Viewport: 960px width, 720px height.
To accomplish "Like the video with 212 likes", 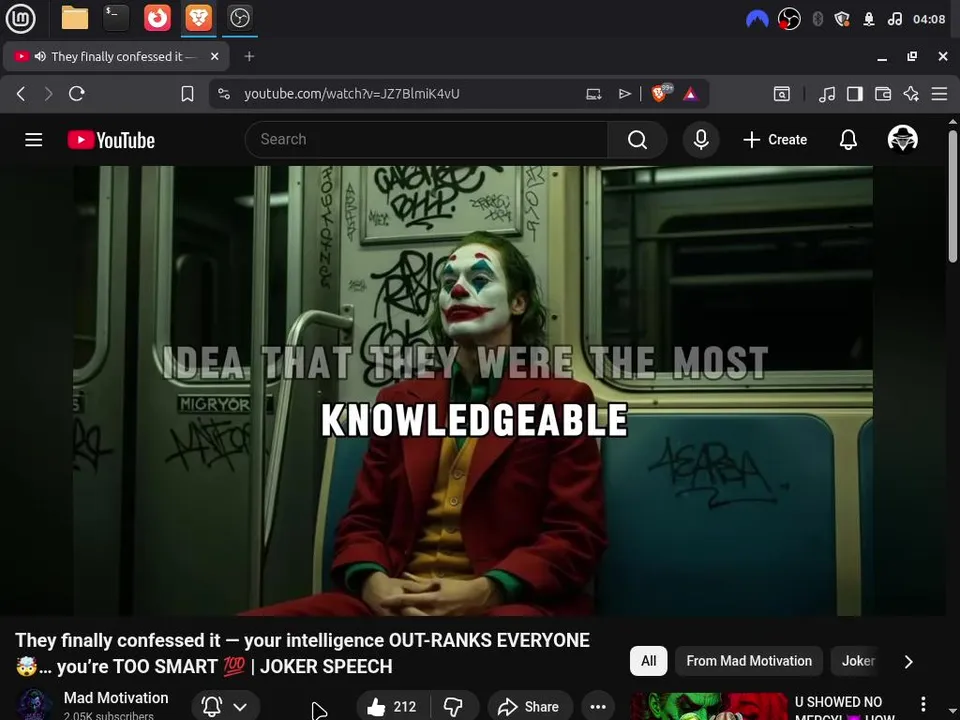I will pyautogui.click(x=393, y=707).
